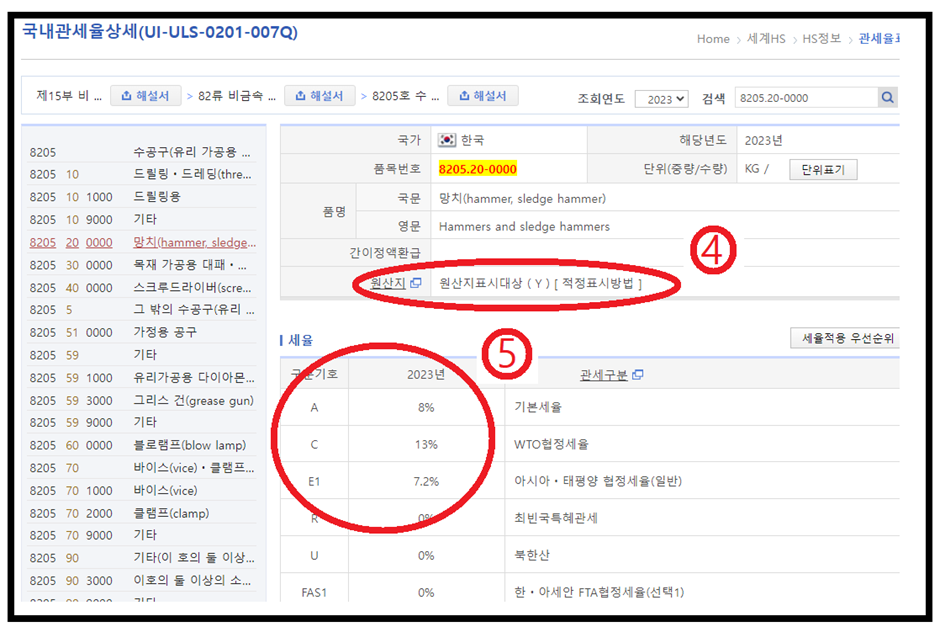Go to HS정보 in breadcrumb
Screen dimensions: 940x627
click(x=821, y=39)
